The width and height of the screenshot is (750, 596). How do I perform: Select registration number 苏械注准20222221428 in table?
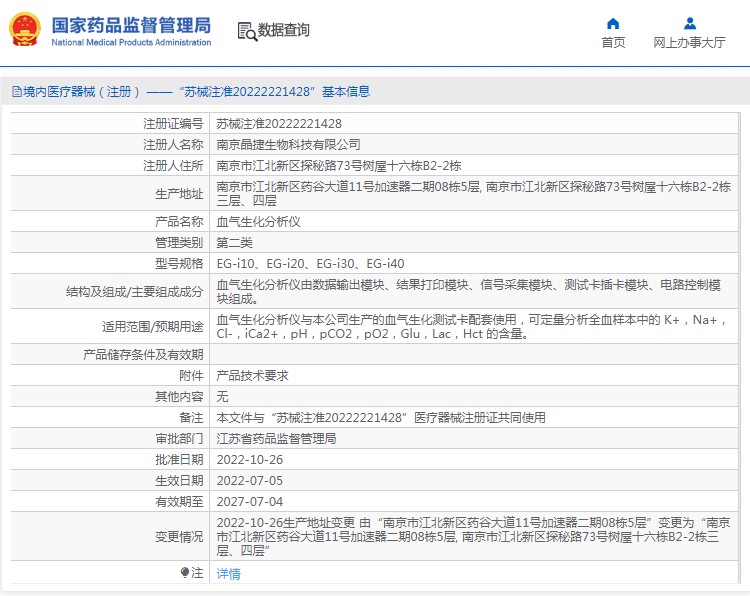[x=279, y=124]
